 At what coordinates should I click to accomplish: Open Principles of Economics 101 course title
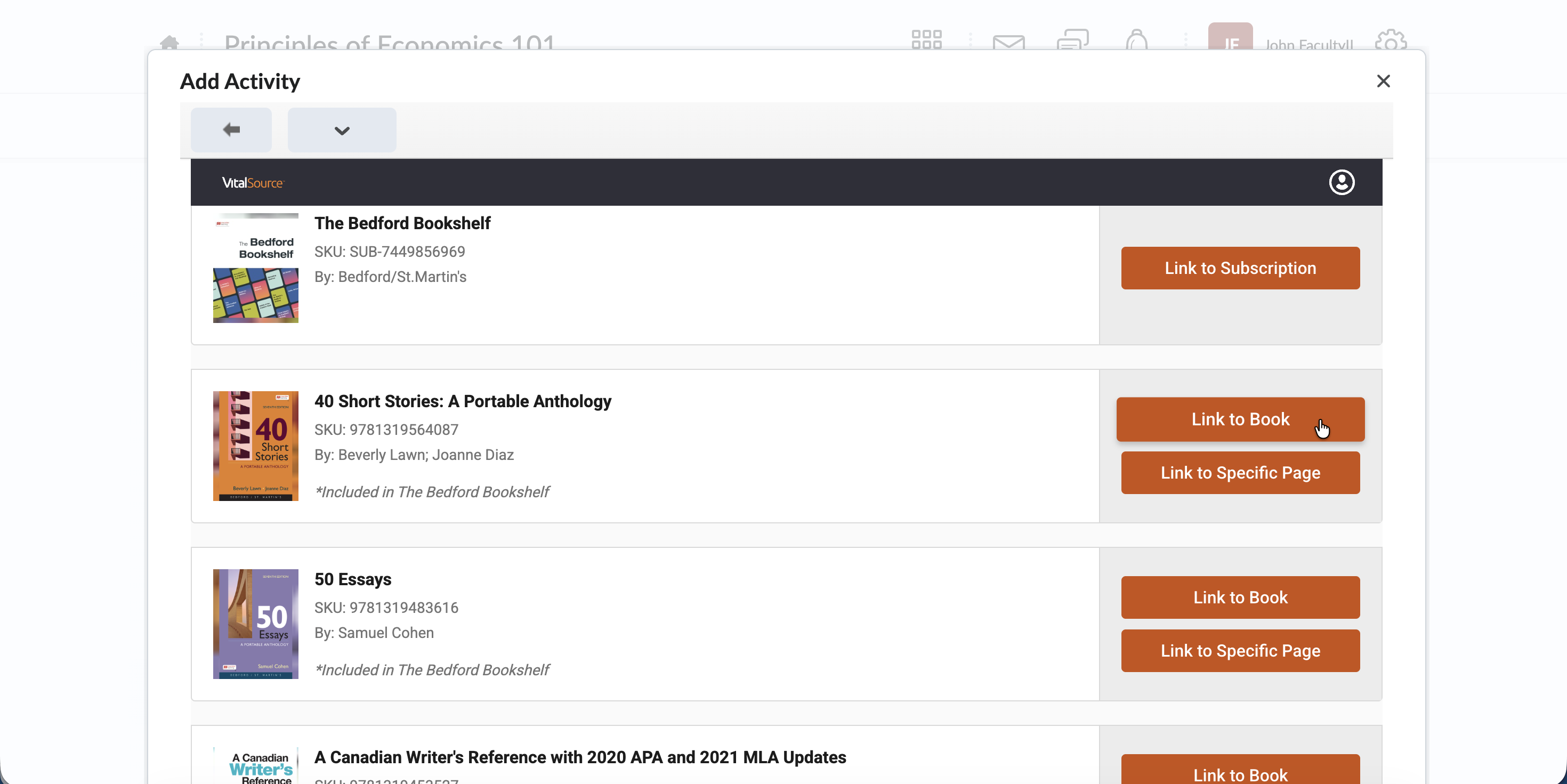389,42
